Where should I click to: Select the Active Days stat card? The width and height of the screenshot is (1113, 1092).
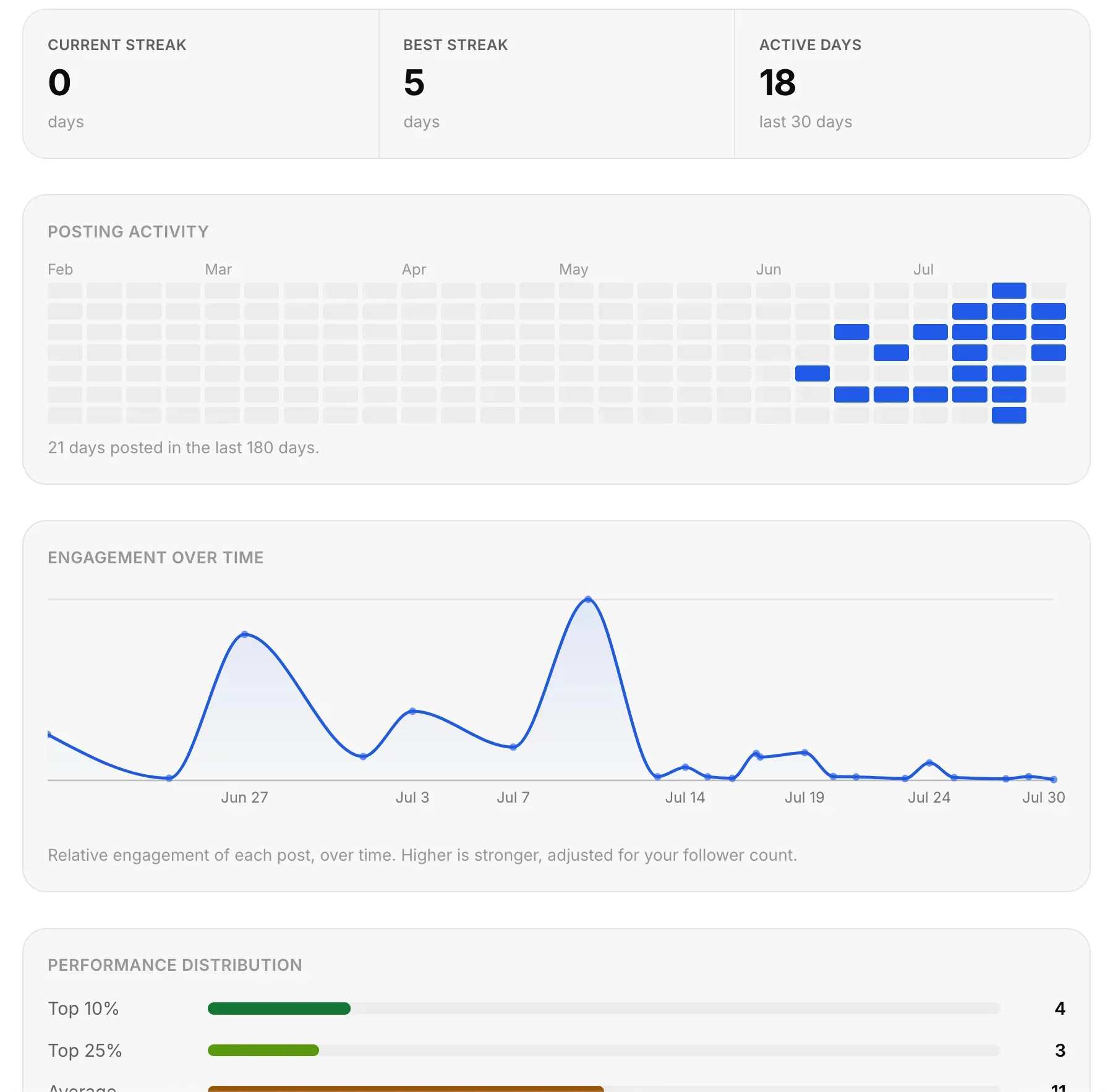click(x=912, y=84)
